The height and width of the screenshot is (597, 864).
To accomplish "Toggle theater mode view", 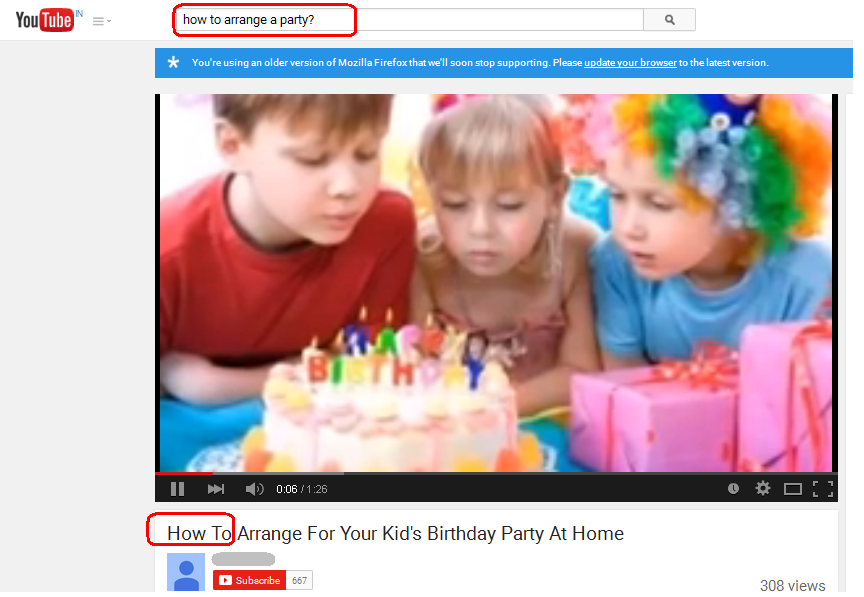I will click(792, 489).
